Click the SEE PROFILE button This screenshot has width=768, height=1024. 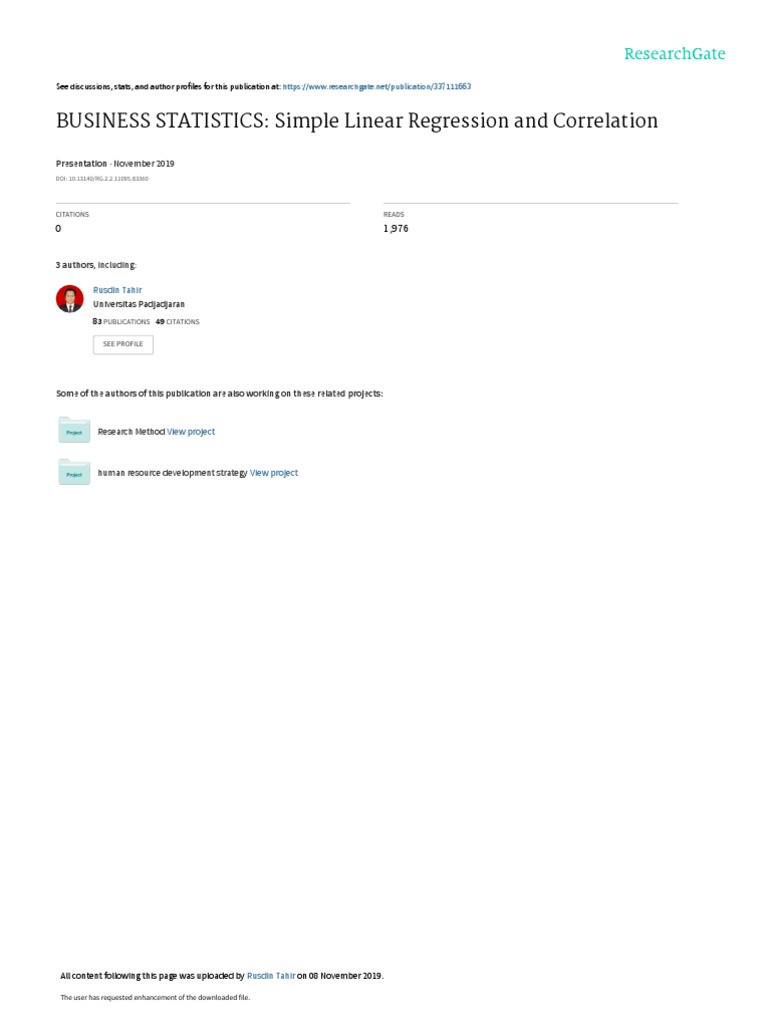123,344
